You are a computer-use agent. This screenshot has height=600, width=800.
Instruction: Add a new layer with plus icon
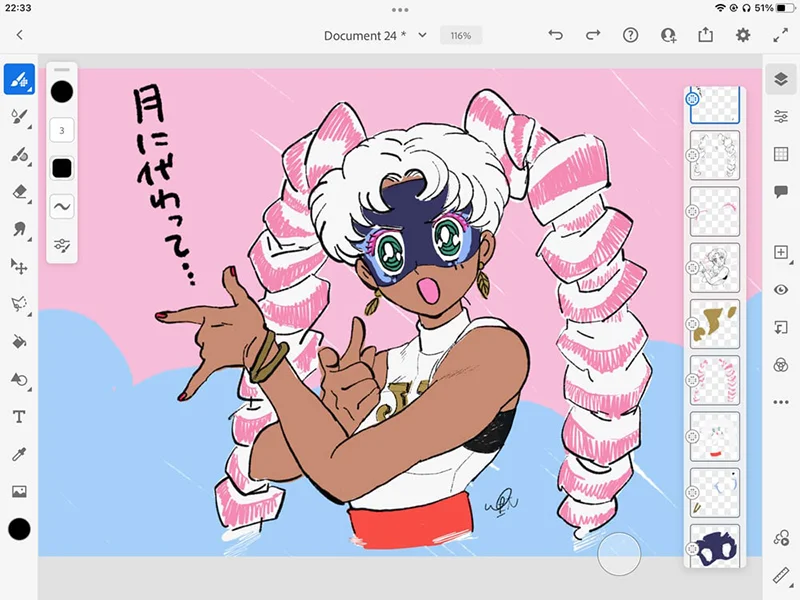pos(781,252)
